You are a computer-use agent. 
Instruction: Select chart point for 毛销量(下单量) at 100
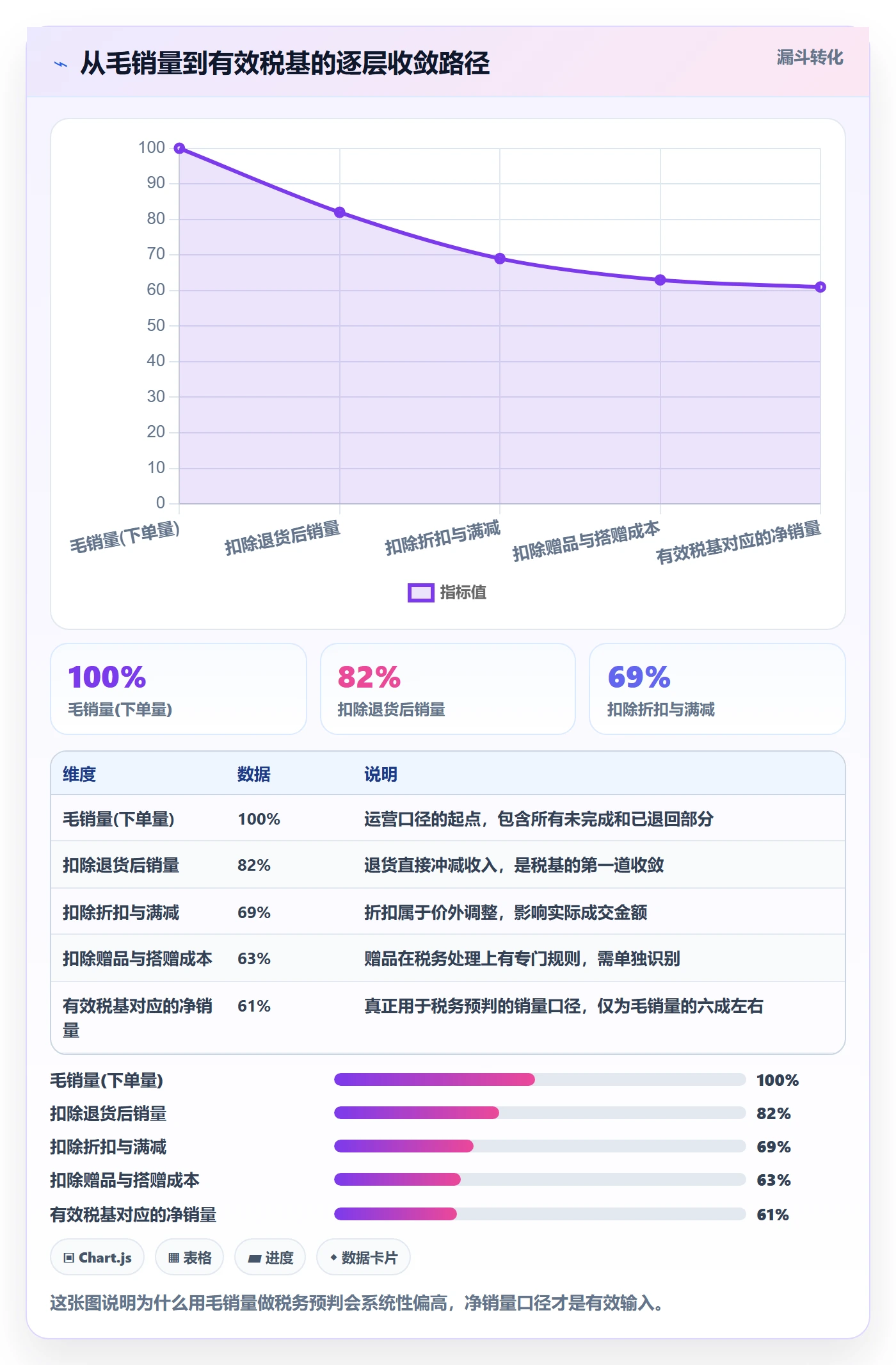[180, 149]
